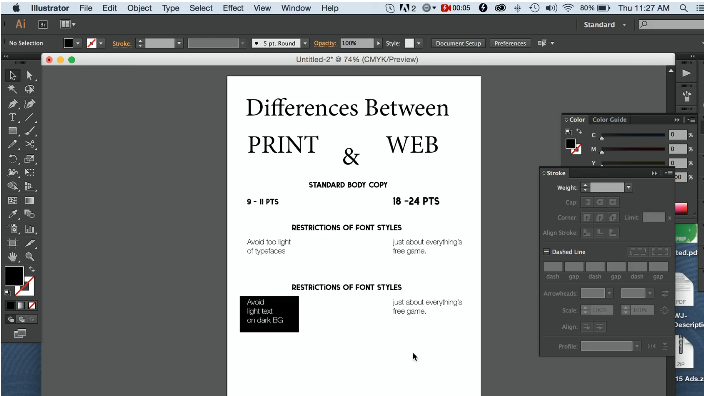
Task: Click the Opacity 100% input field
Action: (x=357, y=44)
